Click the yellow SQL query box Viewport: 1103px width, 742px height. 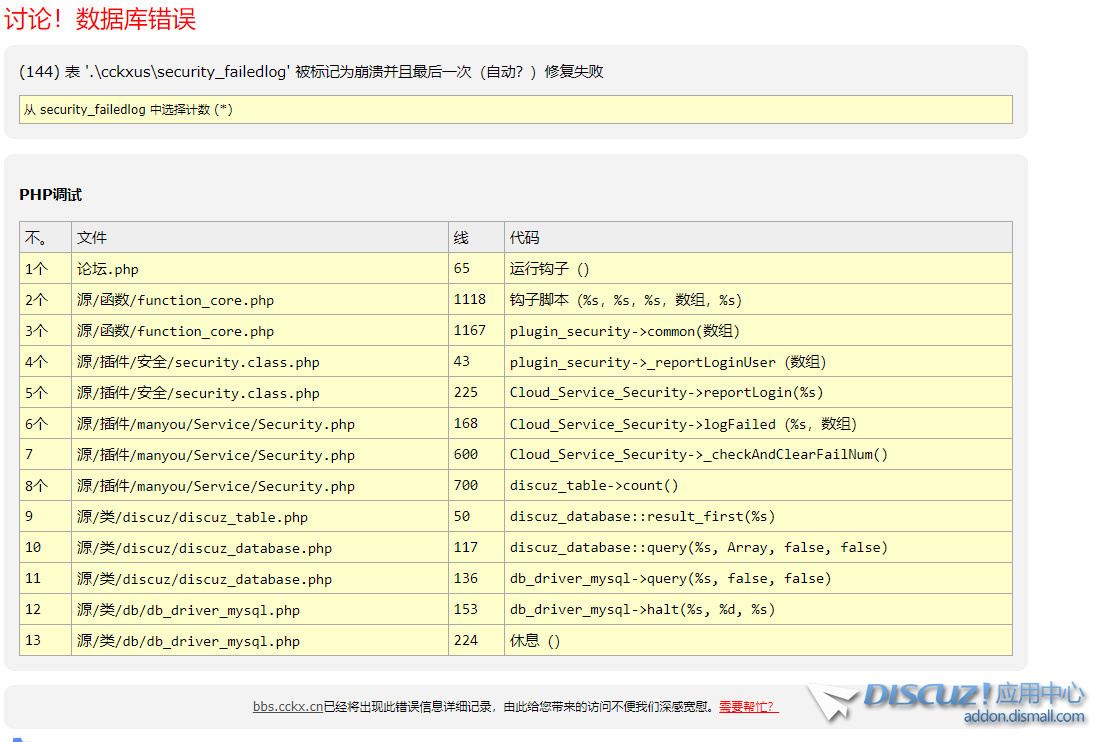pyautogui.click(x=515, y=109)
